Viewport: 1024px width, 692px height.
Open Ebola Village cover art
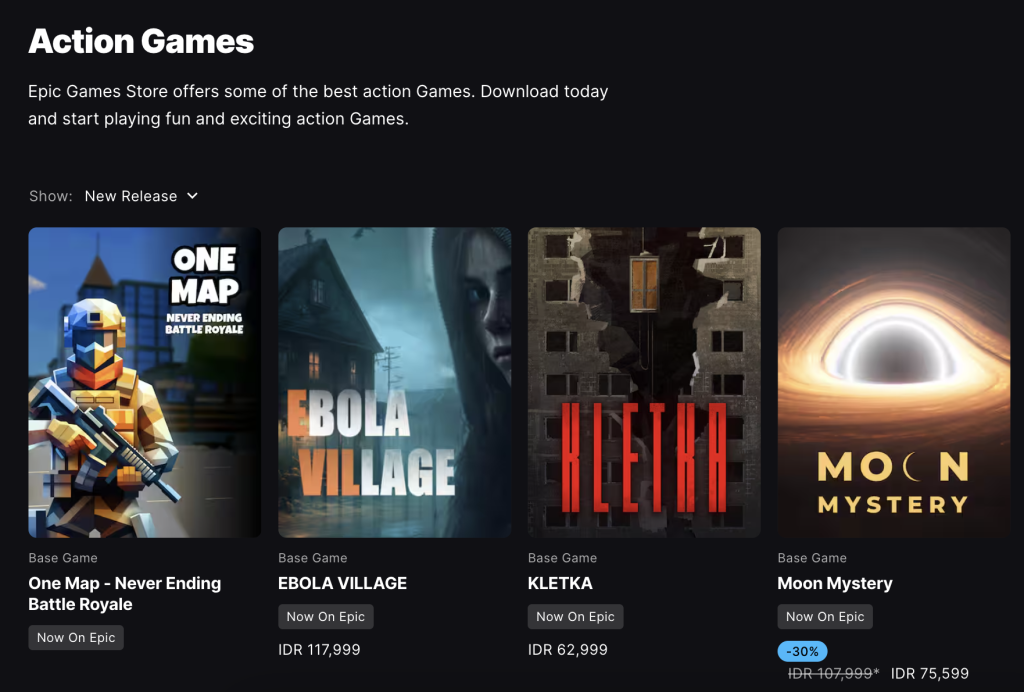tap(394, 382)
